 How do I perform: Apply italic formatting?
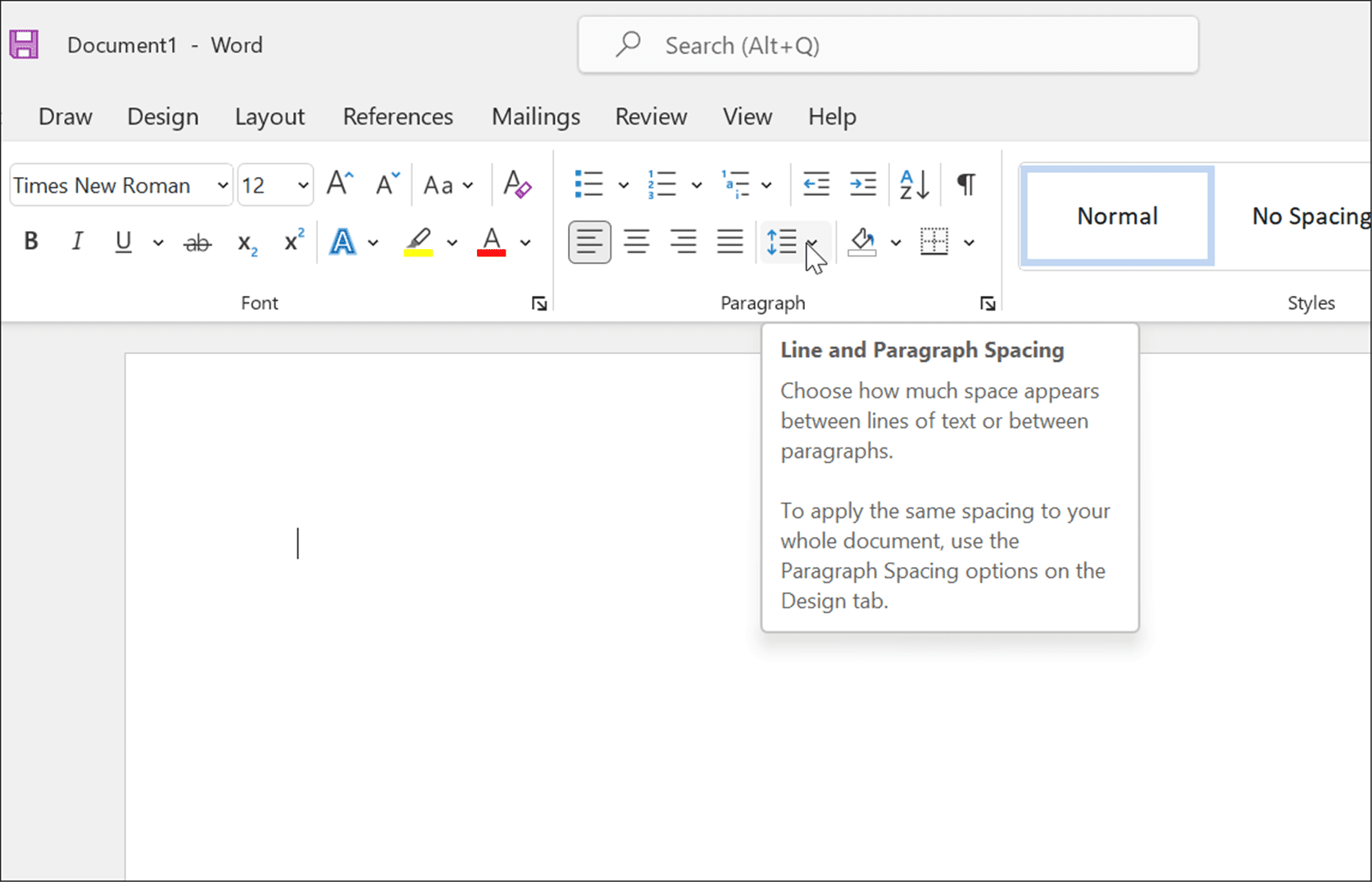pyautogui.click(x=76, y=241)
